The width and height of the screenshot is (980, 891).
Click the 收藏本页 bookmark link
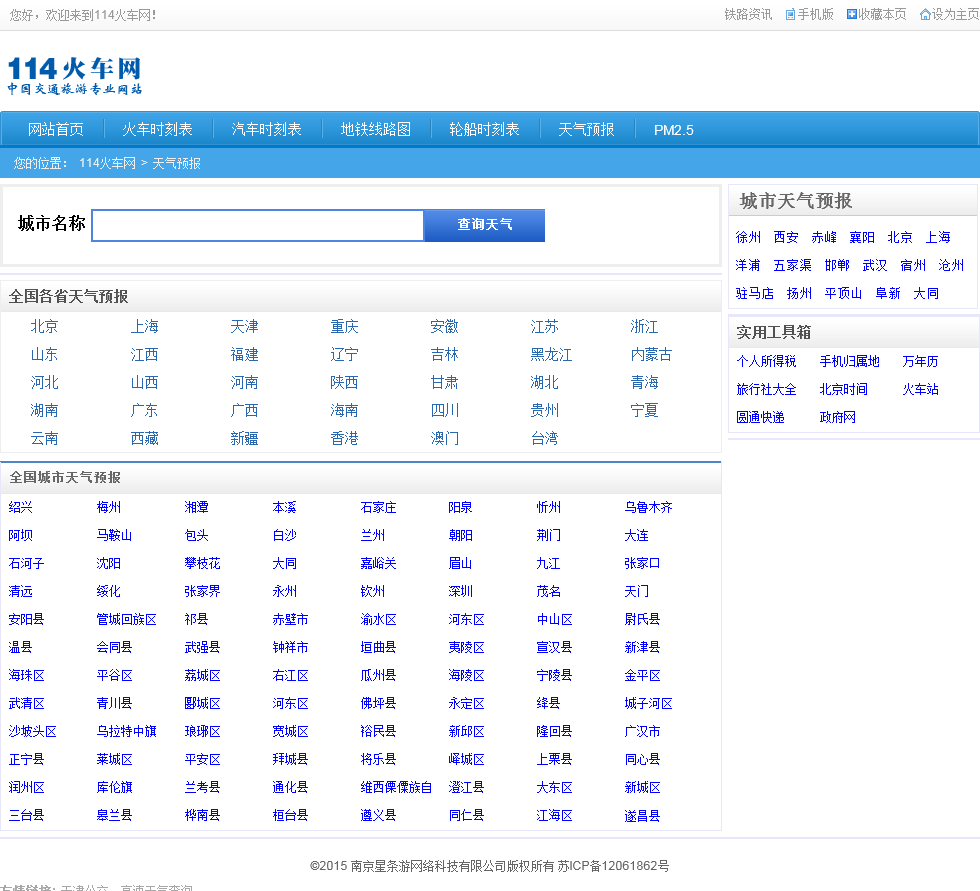pos(876,14)
